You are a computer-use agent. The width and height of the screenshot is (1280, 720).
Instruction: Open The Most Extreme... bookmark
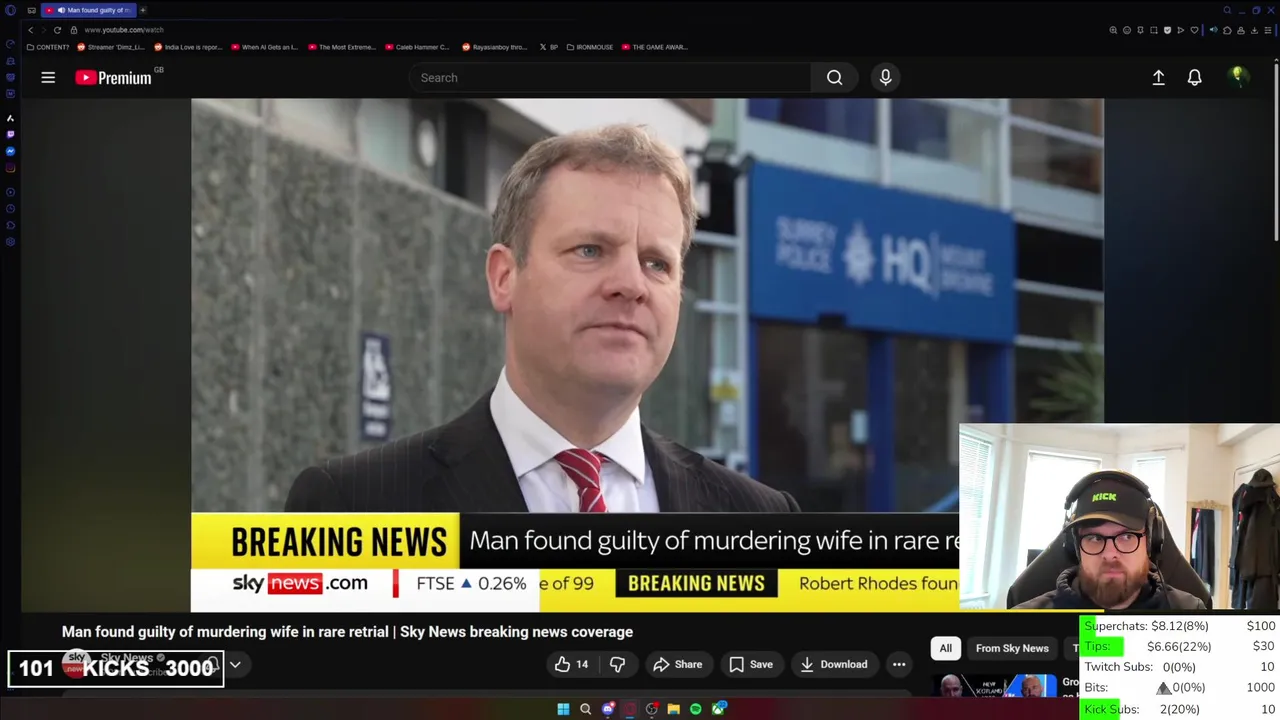tap(341, 47)
